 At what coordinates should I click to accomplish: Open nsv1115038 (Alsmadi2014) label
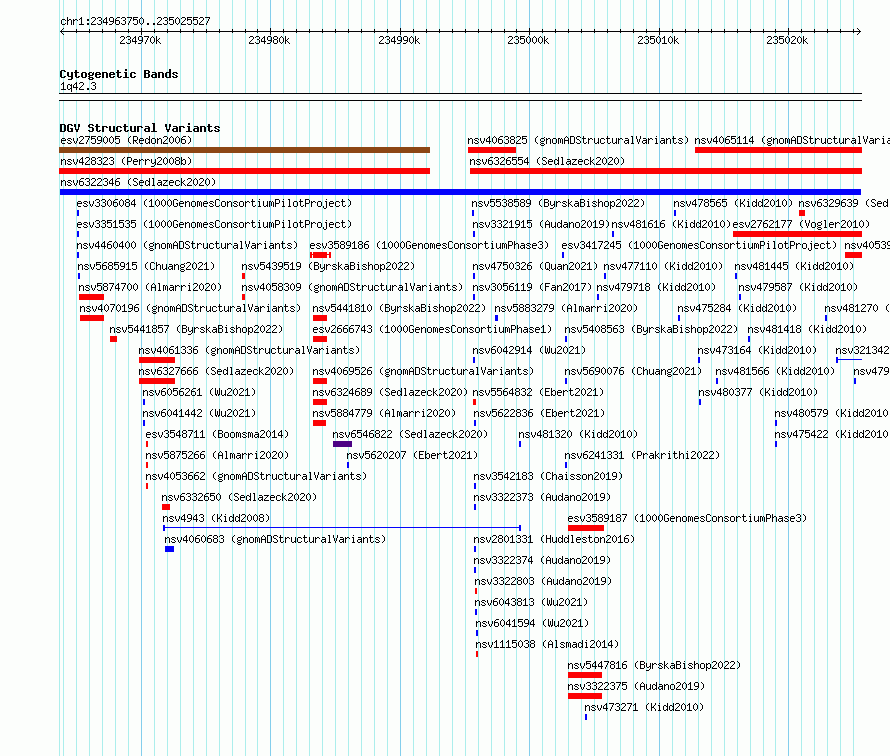point(547,644)
